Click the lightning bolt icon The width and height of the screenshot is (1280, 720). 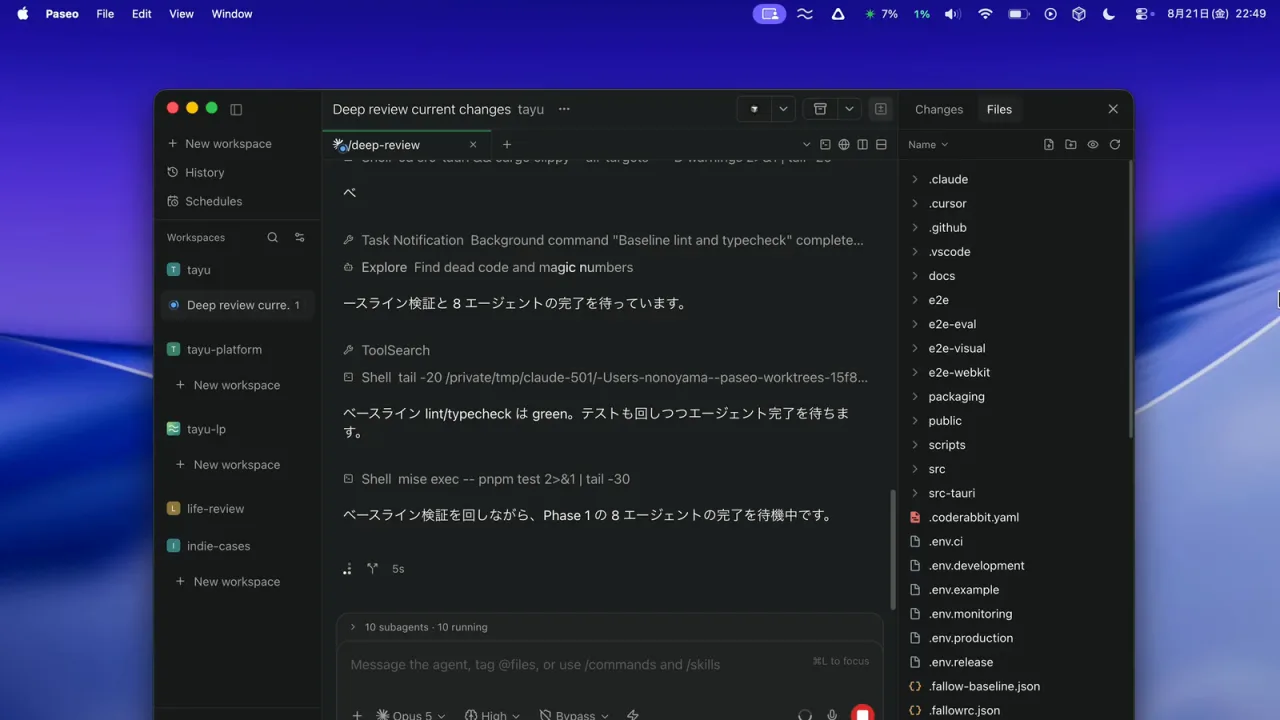[632, 715]
